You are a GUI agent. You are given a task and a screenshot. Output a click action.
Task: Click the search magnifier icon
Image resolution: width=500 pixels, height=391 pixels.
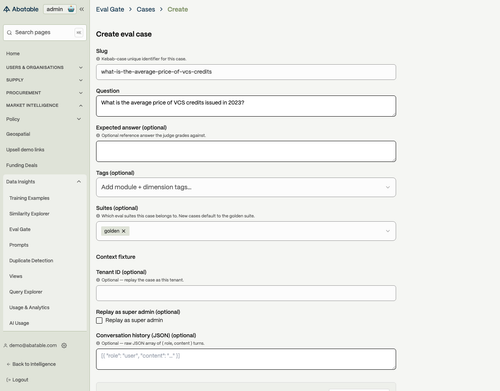point(9,33)
